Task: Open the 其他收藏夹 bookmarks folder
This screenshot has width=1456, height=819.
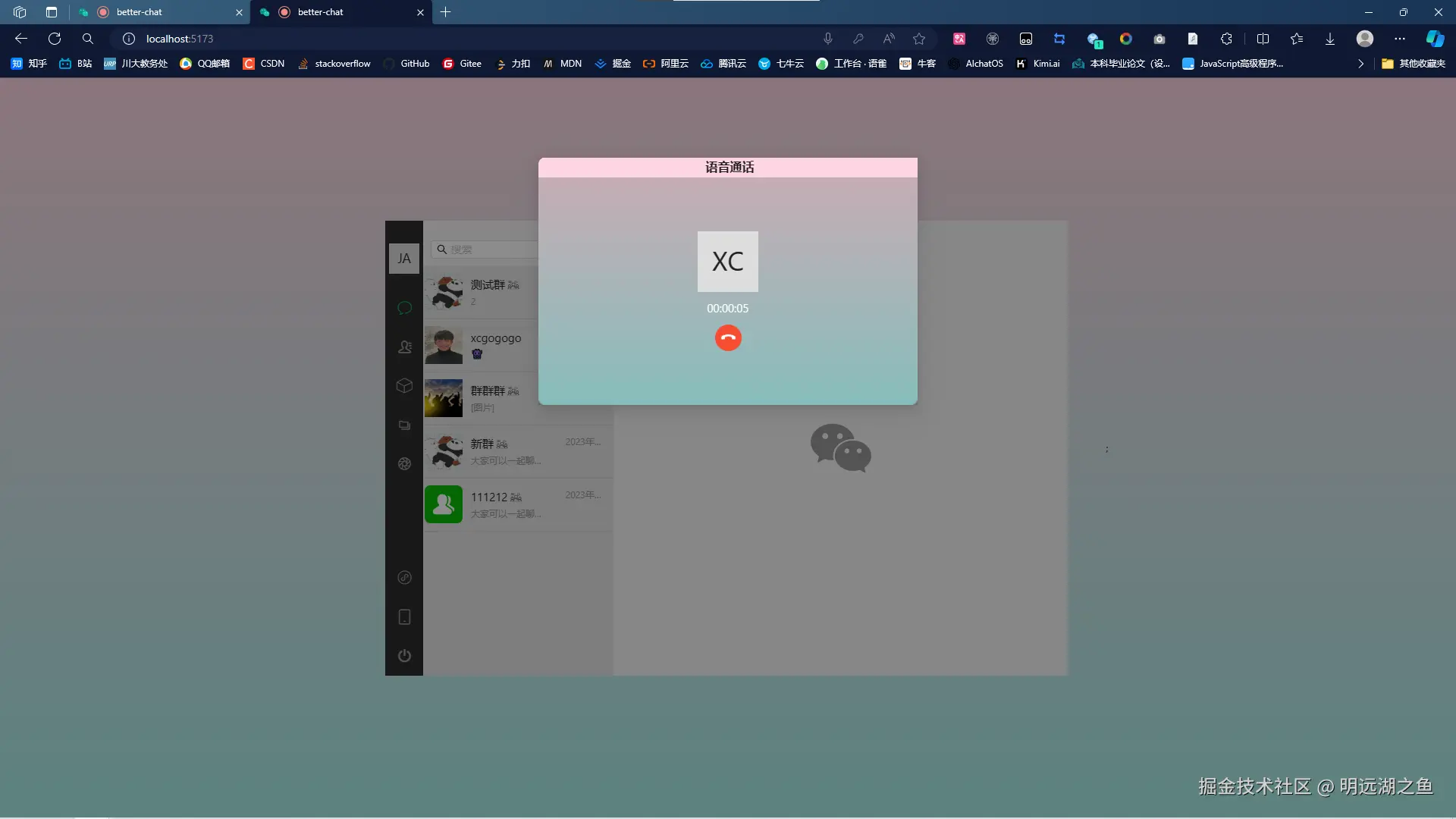Action: [1413, 64]
